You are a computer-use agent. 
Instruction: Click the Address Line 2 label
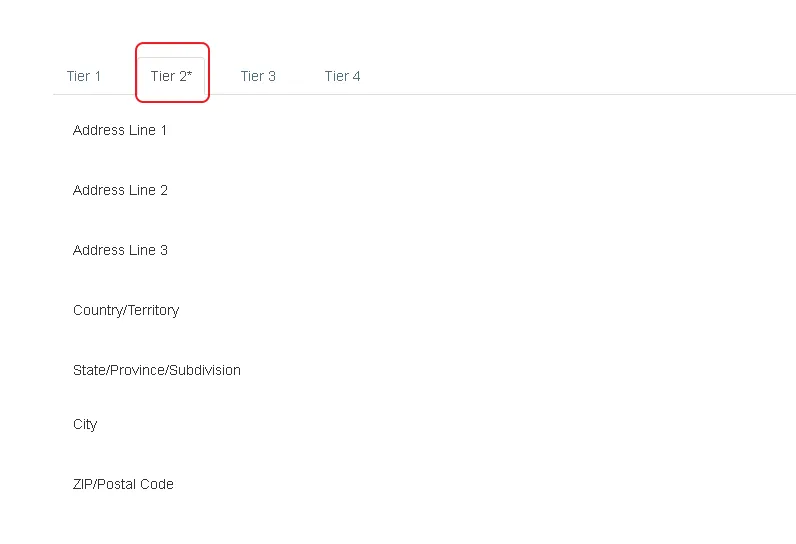[120, 190]
